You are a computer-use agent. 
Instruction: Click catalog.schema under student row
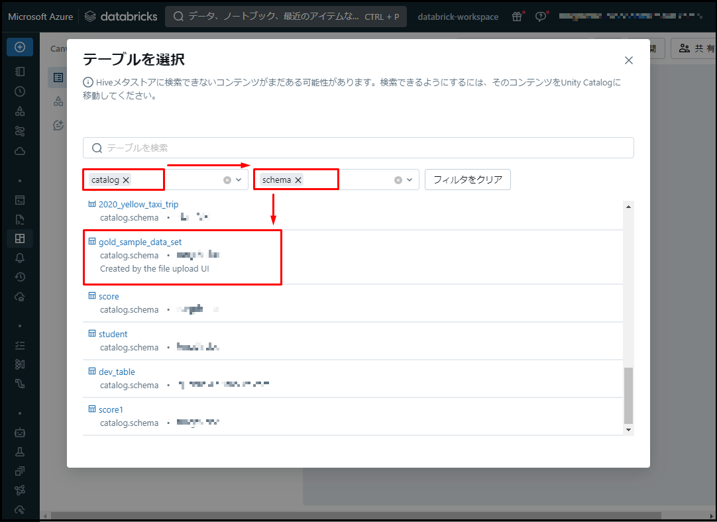129,347
